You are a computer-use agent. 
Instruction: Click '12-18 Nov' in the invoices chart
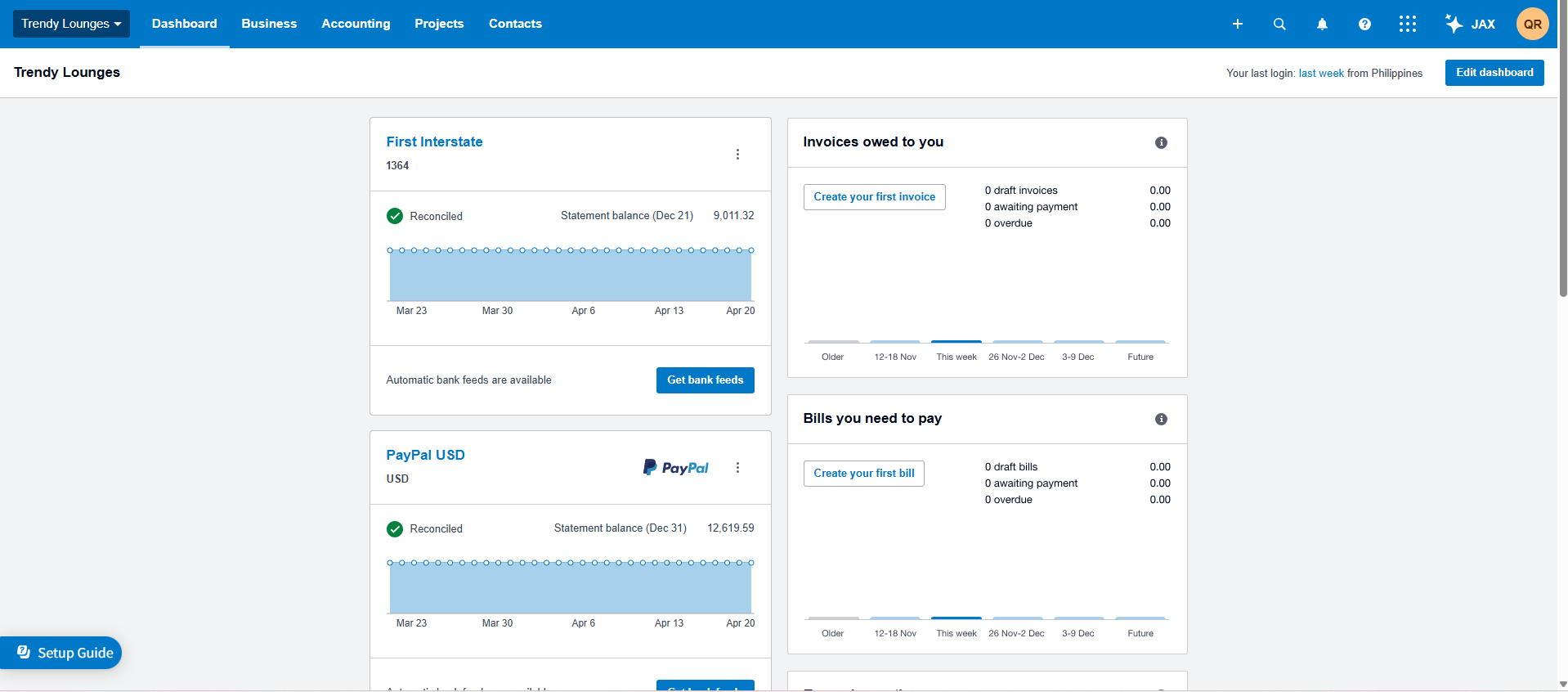coord(895,357)
